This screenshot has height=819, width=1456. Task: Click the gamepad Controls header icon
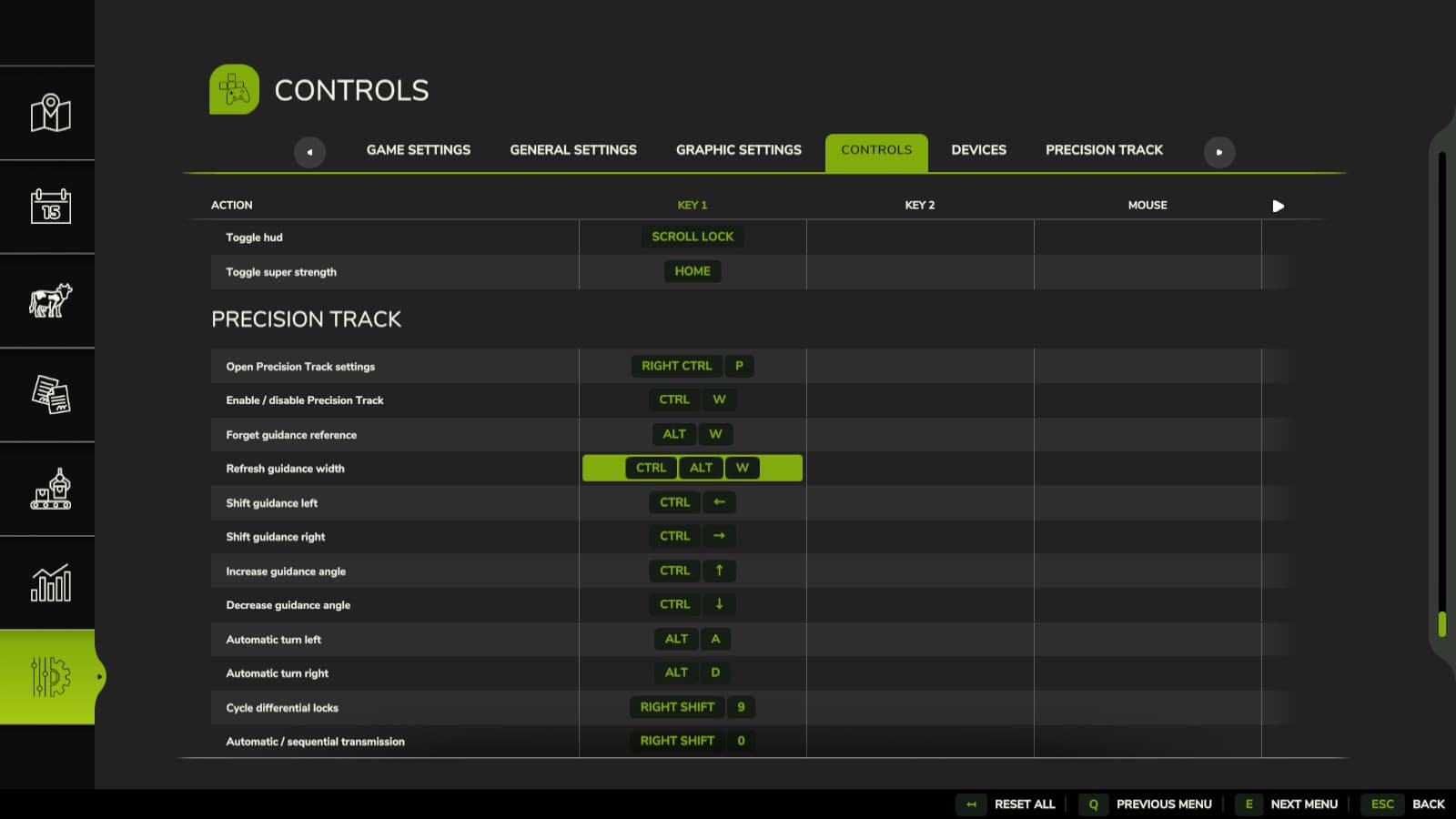point(234,89)
